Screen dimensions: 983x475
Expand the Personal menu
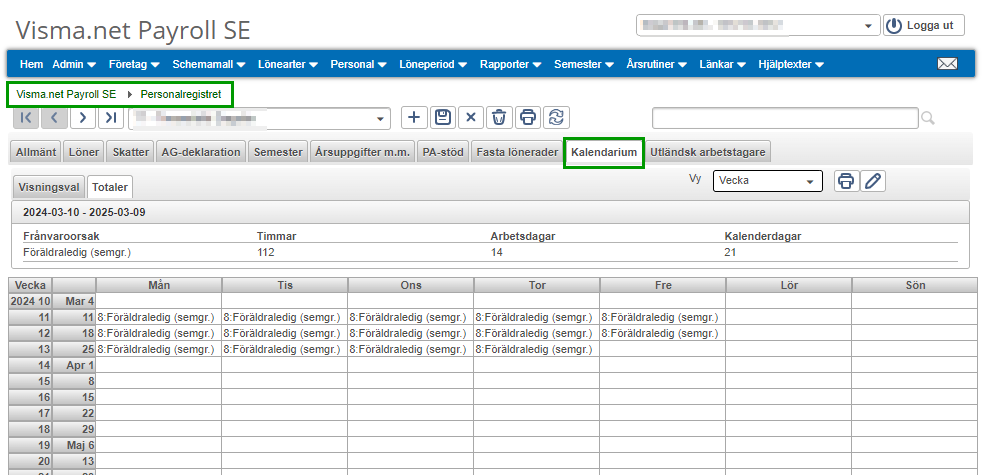[359, 64]
